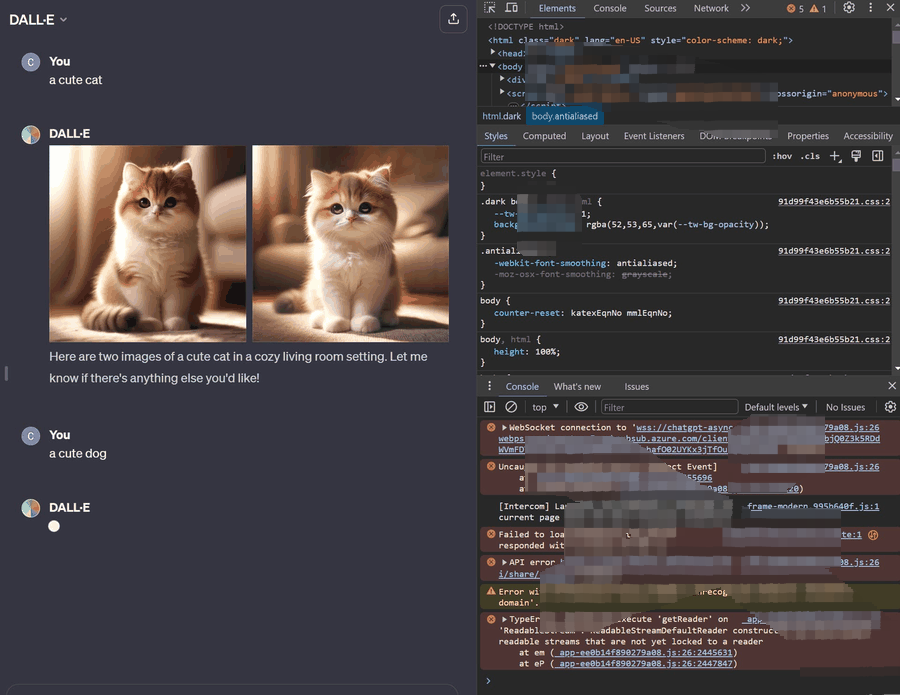The image size is (900, 695).
Task: Expand the div child node
Action: pyautogui.click(x=502, y=79)
